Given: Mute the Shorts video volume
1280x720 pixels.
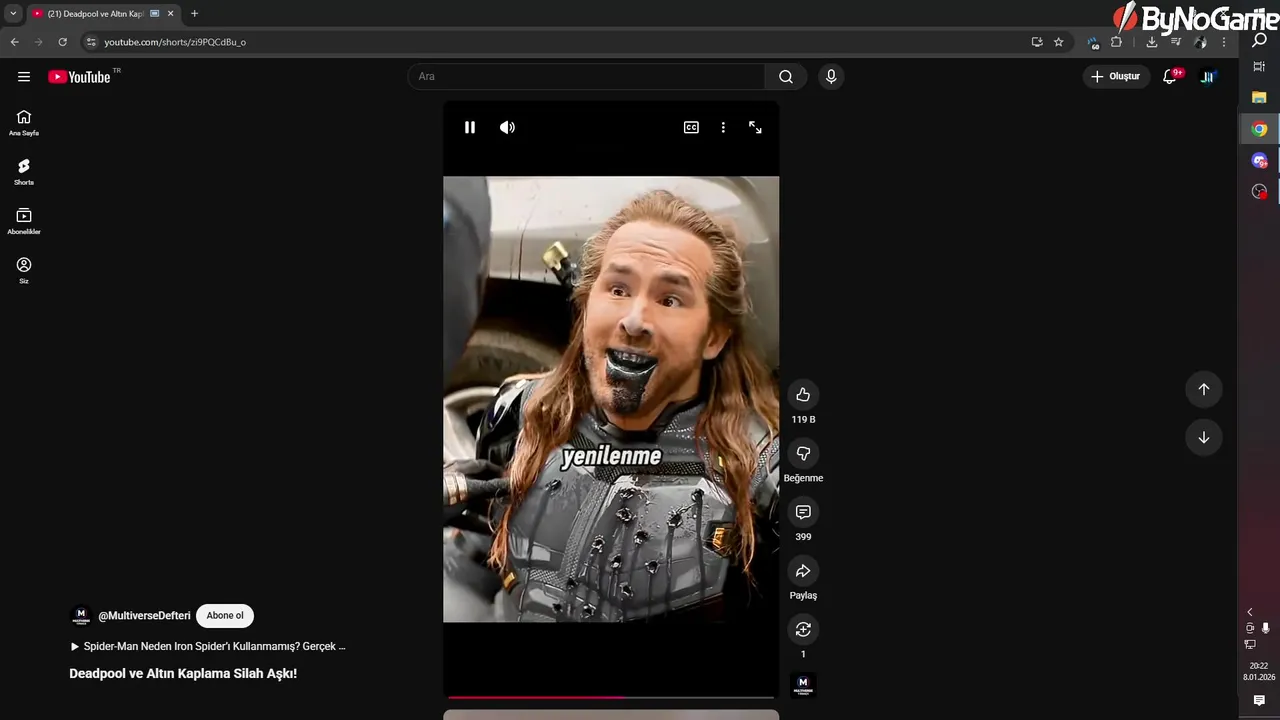Looking at the screenshot, I should coord(508,127).
